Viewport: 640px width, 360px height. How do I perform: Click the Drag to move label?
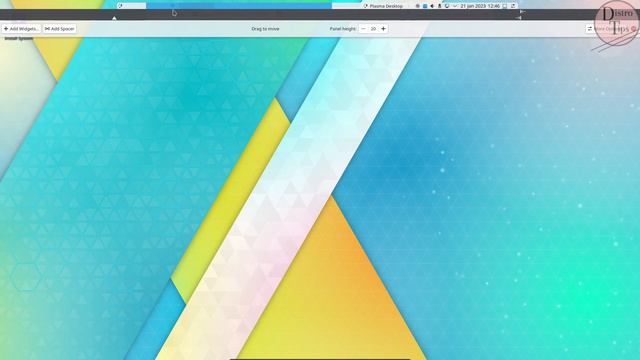click(x=265, y=29)
